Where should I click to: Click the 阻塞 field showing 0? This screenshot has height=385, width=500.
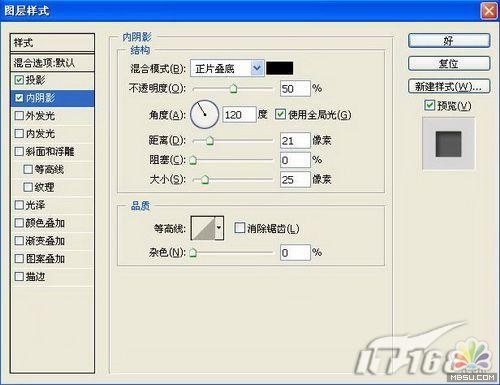point(295,160)
